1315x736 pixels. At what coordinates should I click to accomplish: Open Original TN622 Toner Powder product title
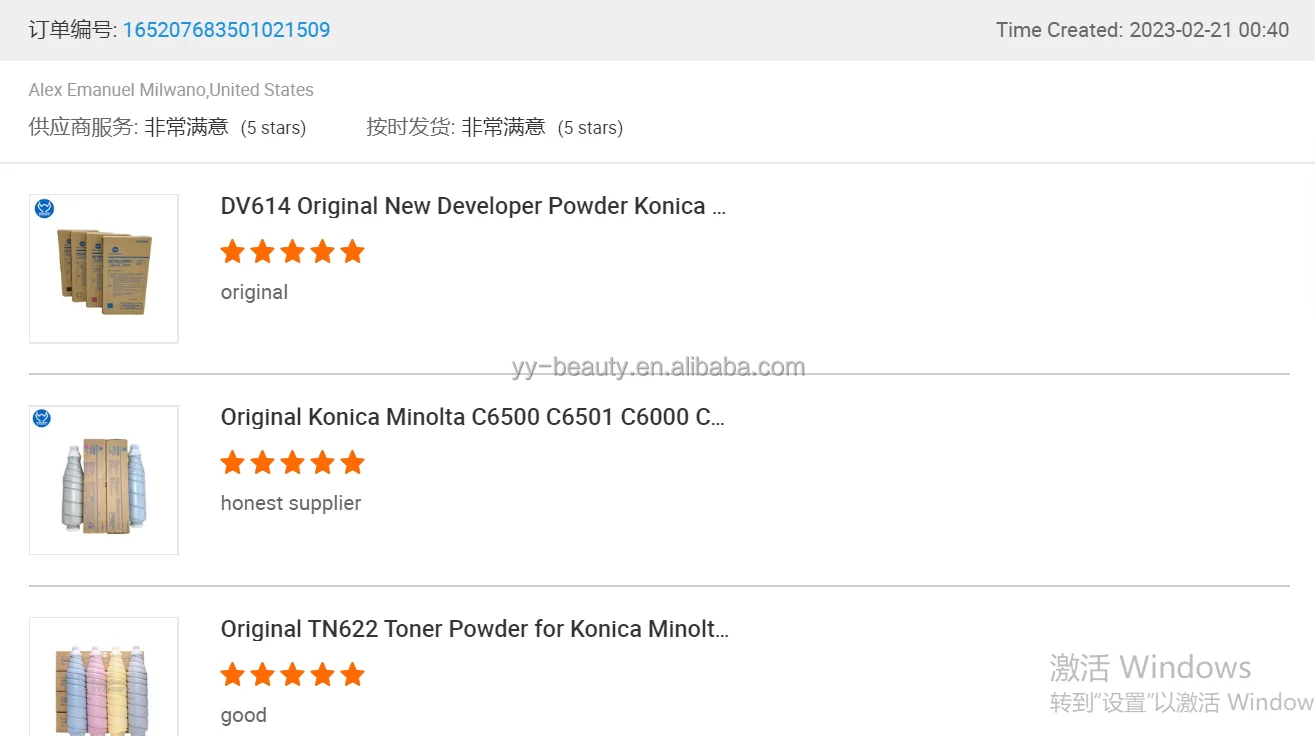pyautogui.click(x=474, y=629)
